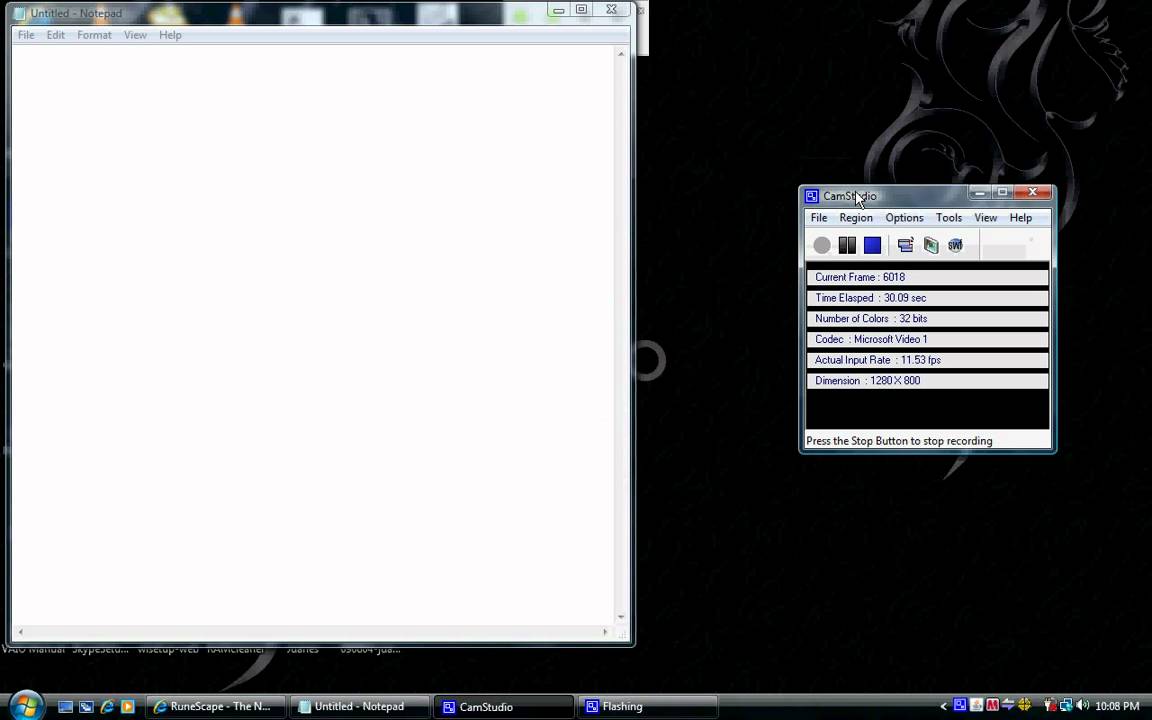Click the greyed-out Record button in CamStudio
This screenshot has width=1152, height=720.
coord(822,245)
